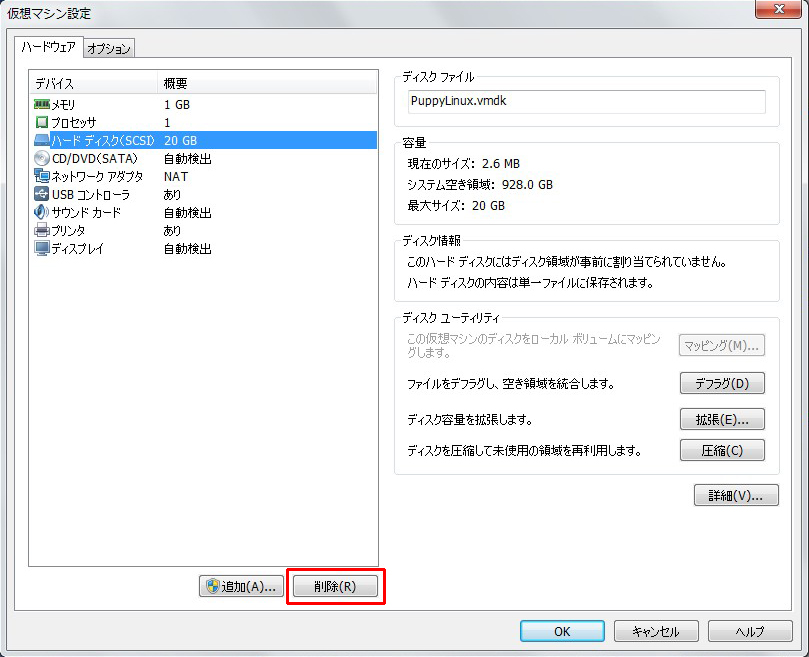Image resolution: width=809 pixels, height=657 pixels.
Task: Choose the ネットワーク アダプタ icon
Action: [42, 176]
